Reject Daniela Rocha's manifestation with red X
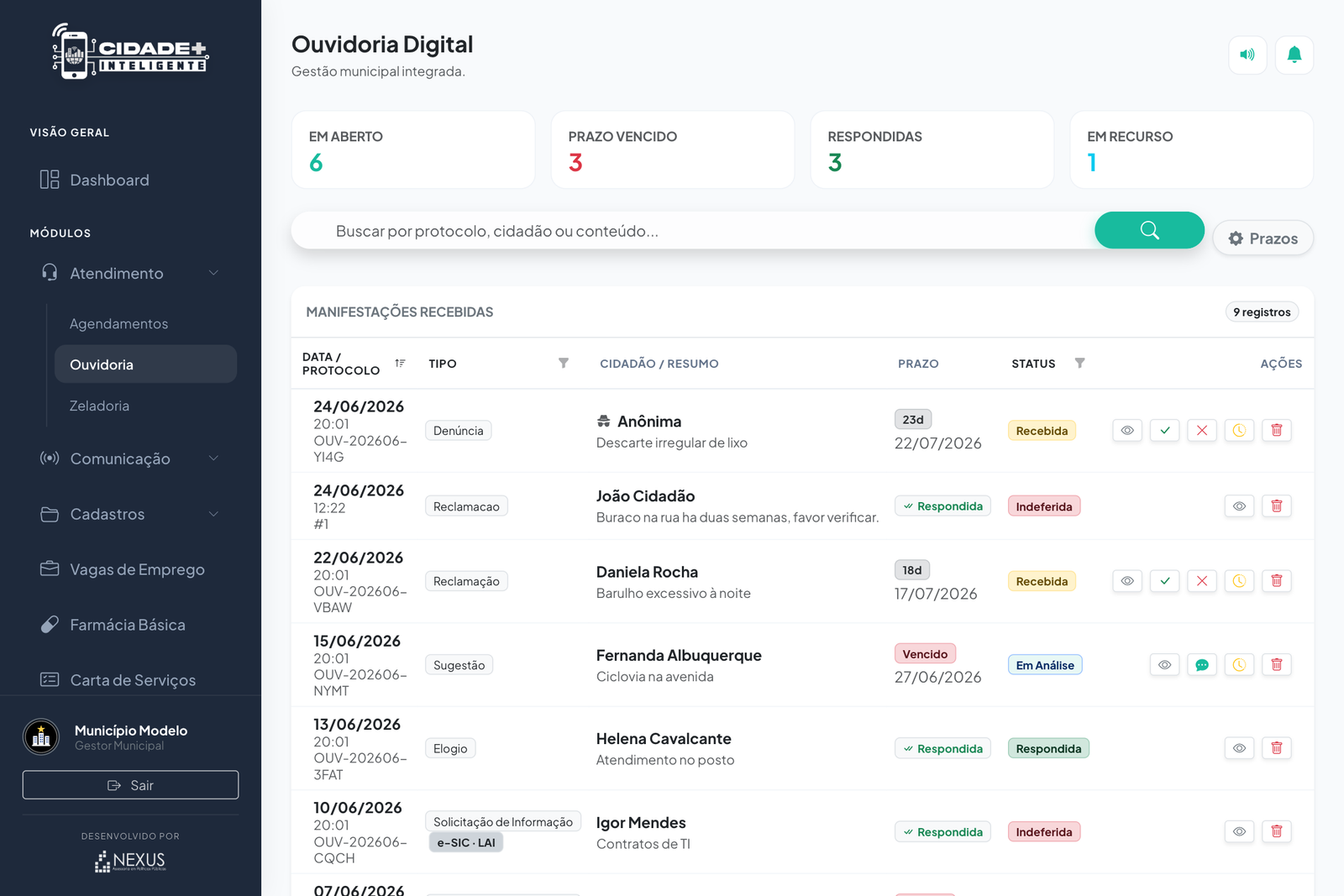1344x896 pixels. click(x=1202, y=581)
